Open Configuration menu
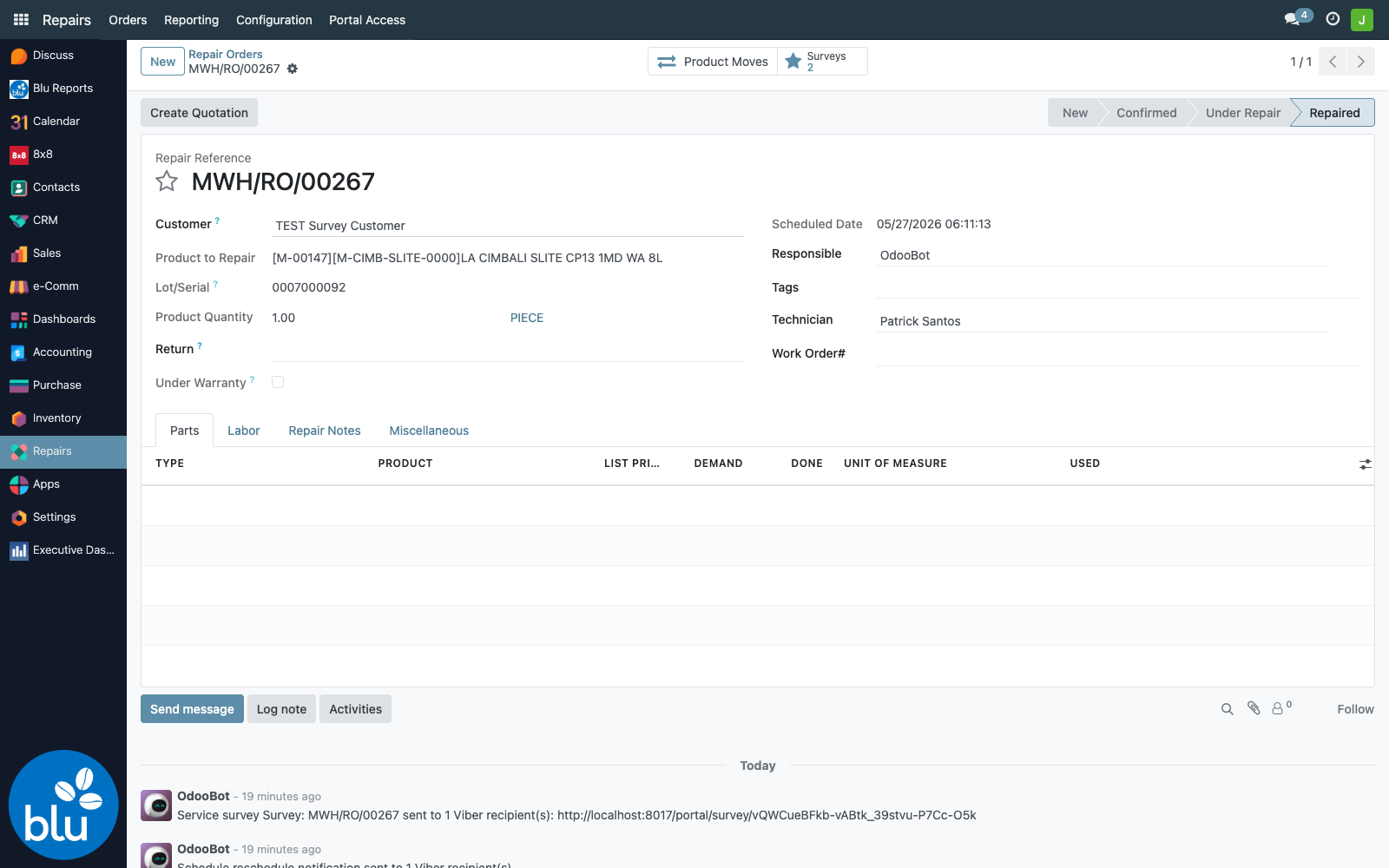 [x=273, y=20]
